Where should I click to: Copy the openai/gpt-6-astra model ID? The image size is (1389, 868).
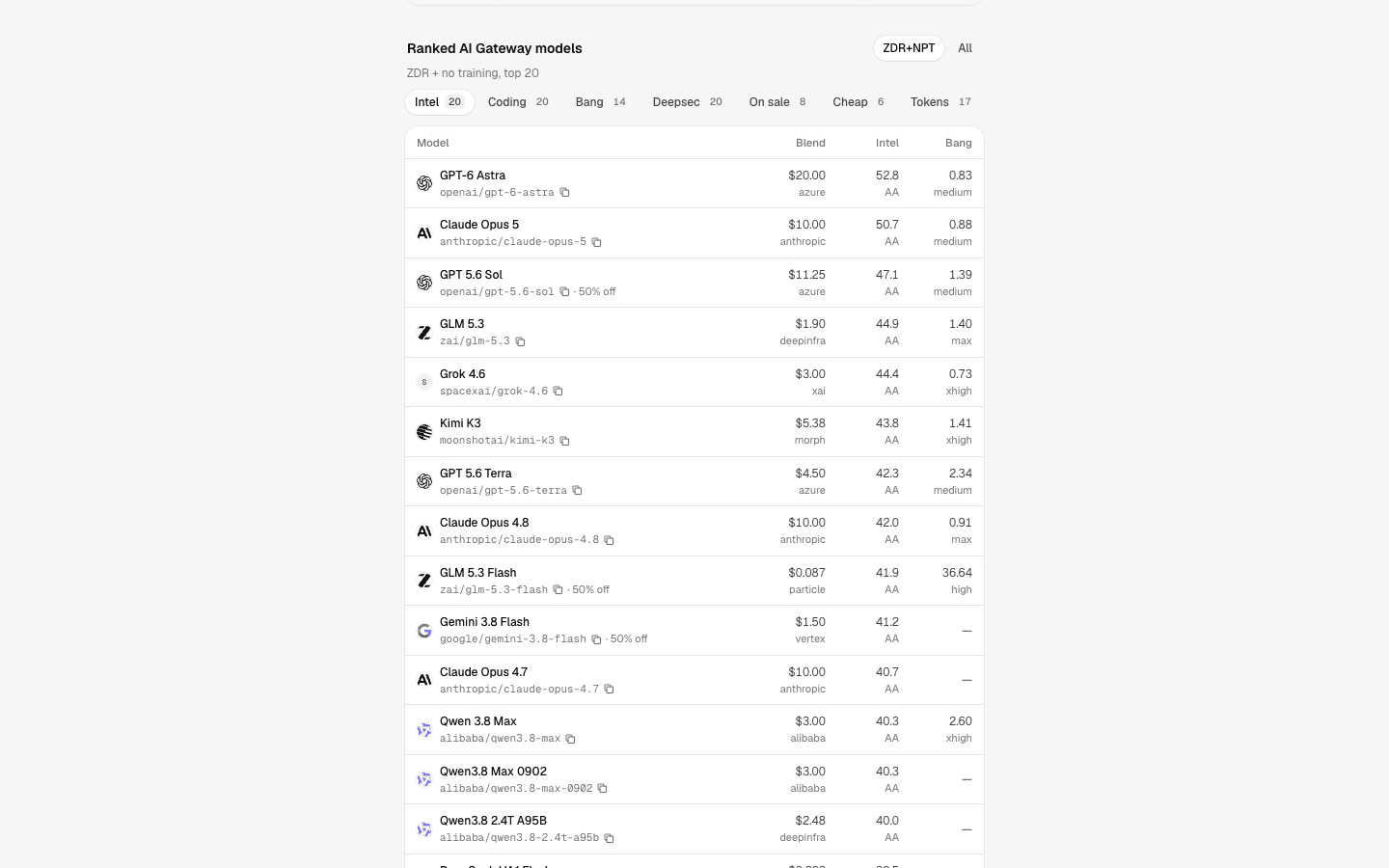(564, 193)
